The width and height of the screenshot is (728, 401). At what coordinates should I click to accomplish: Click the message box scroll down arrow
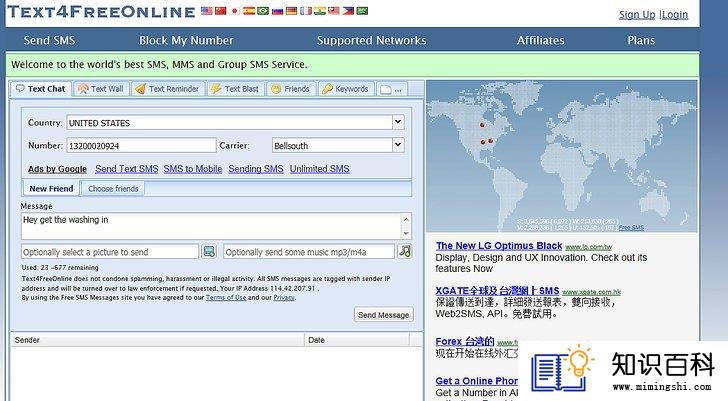click(x=406, y=233)
